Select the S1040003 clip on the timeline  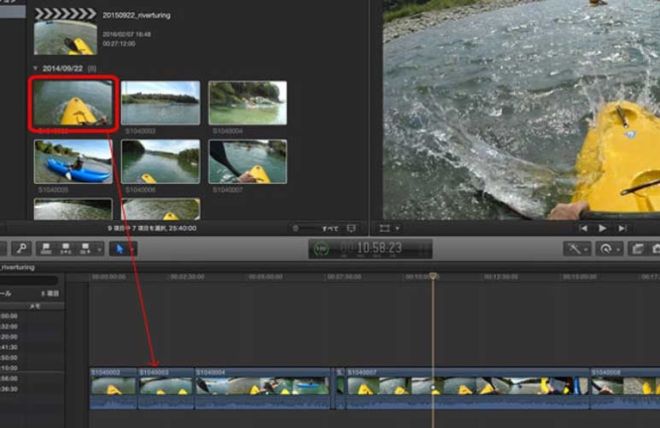tap(165, 386)
